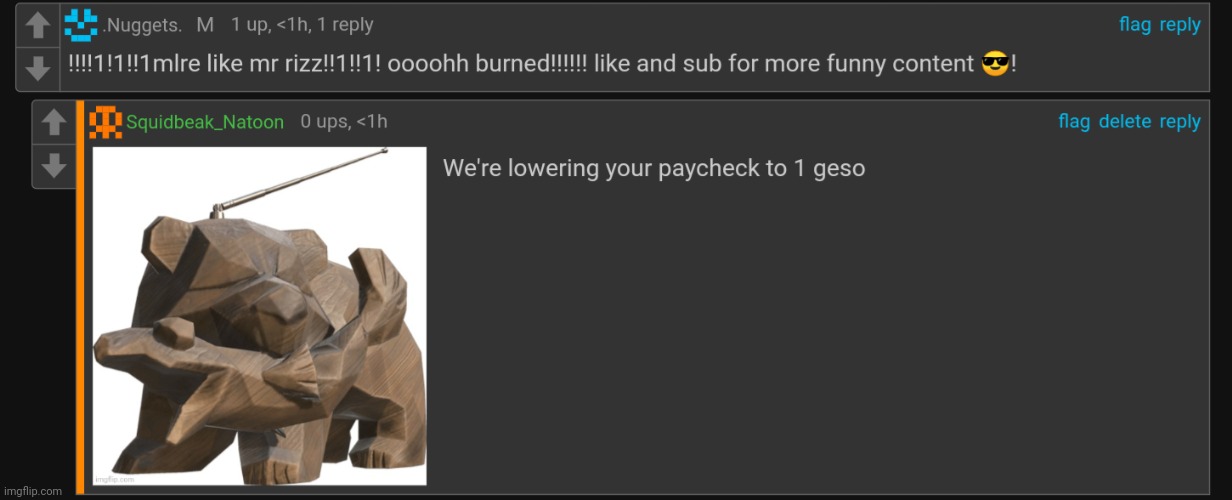Click the "1 up, <1h, 1 reply" info
Screen dimensions: 1232x500
(302, 25)
